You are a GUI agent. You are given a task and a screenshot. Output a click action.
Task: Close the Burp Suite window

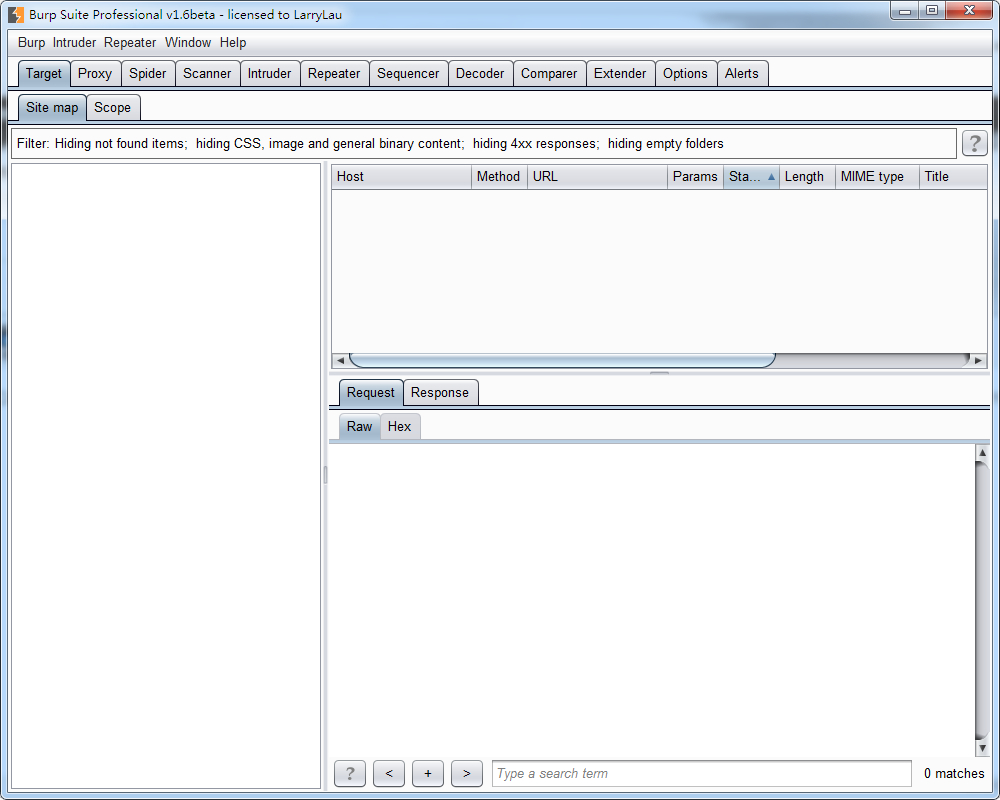pos(969,11)
